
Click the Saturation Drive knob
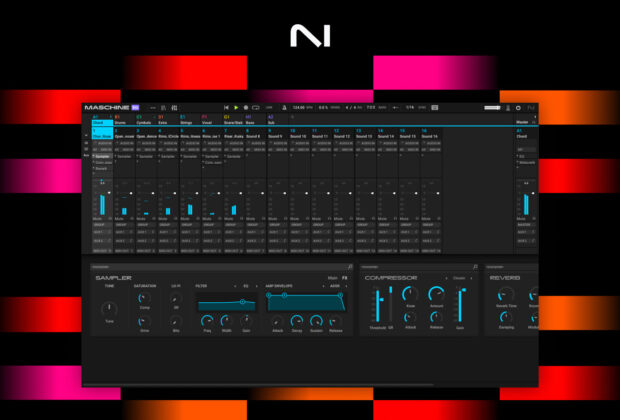(x=144, y=321)
